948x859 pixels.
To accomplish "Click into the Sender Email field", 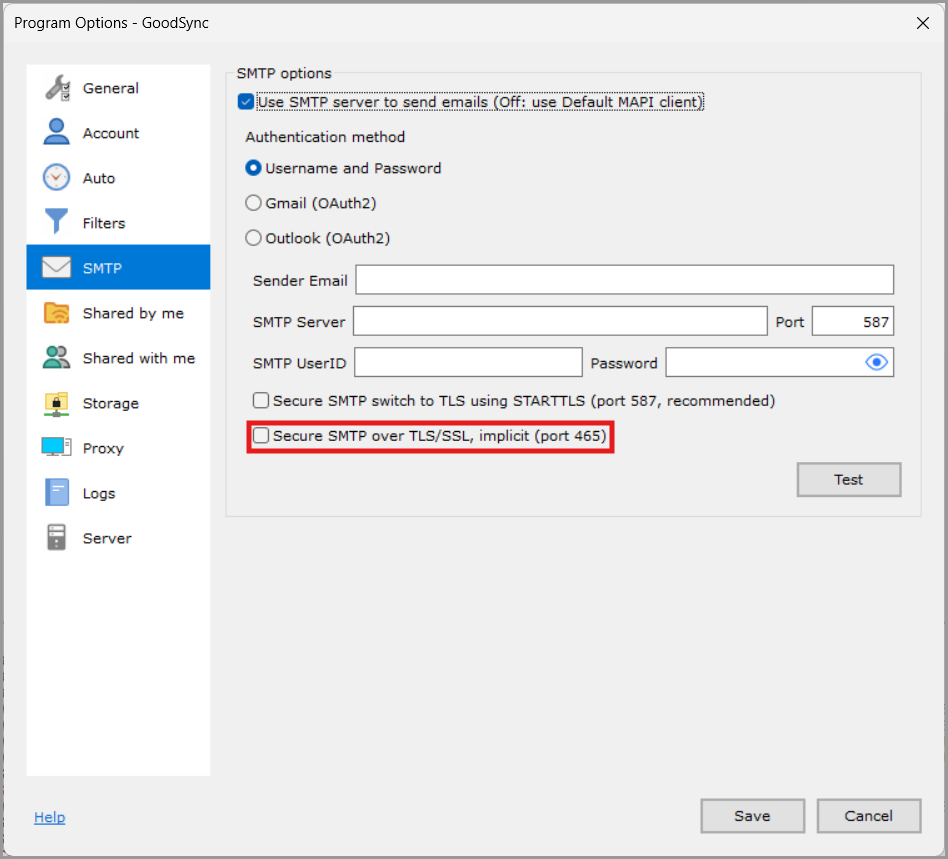I will tap(625, 279).
